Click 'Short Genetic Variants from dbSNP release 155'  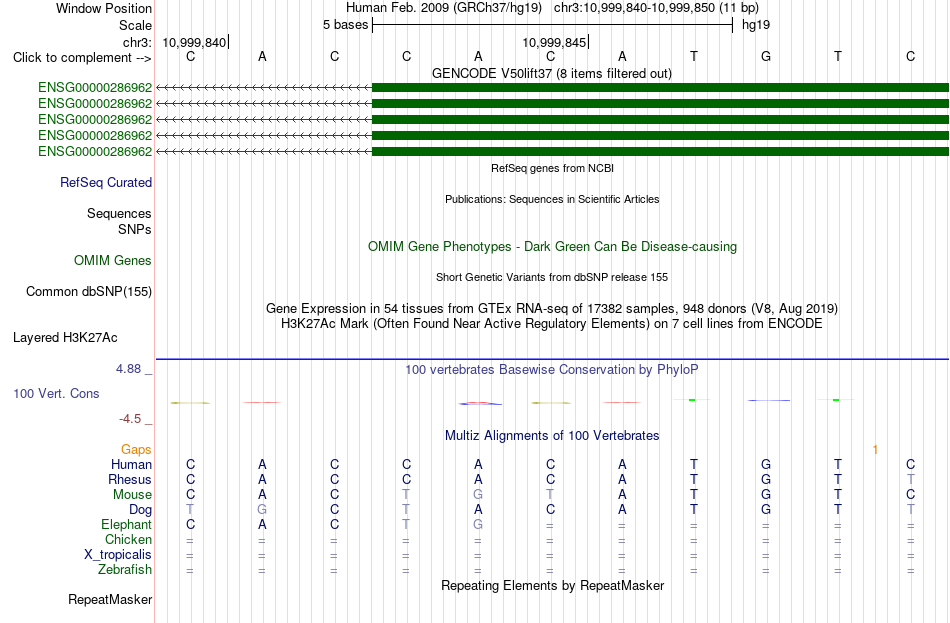pyautogui.click(x=552, y=277)
